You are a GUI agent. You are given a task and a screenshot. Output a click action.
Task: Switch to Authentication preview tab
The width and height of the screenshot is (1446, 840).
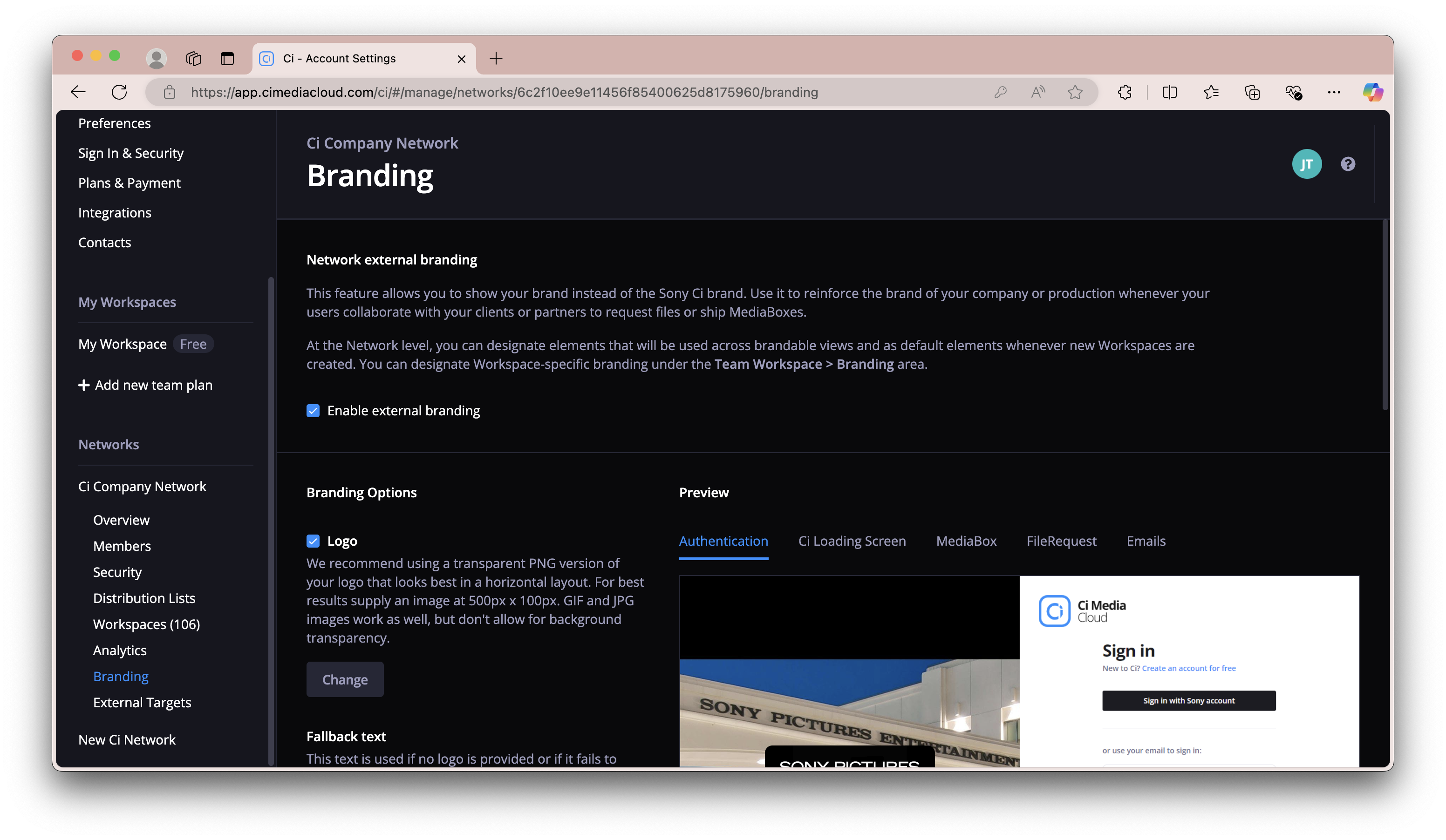click(x=723, y=541)
